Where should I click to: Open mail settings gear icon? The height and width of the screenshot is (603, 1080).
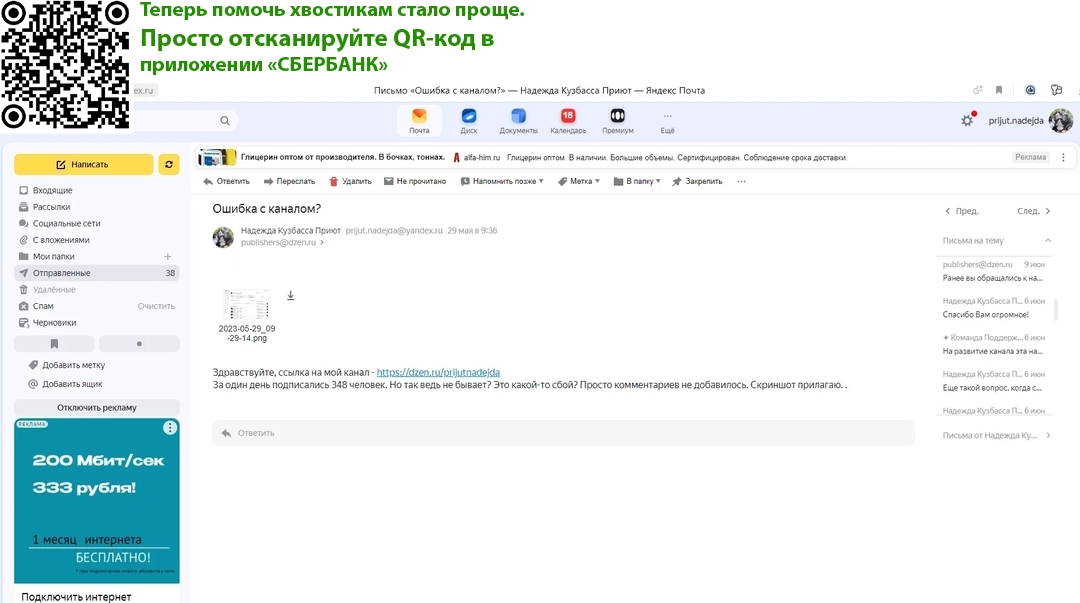967,121
